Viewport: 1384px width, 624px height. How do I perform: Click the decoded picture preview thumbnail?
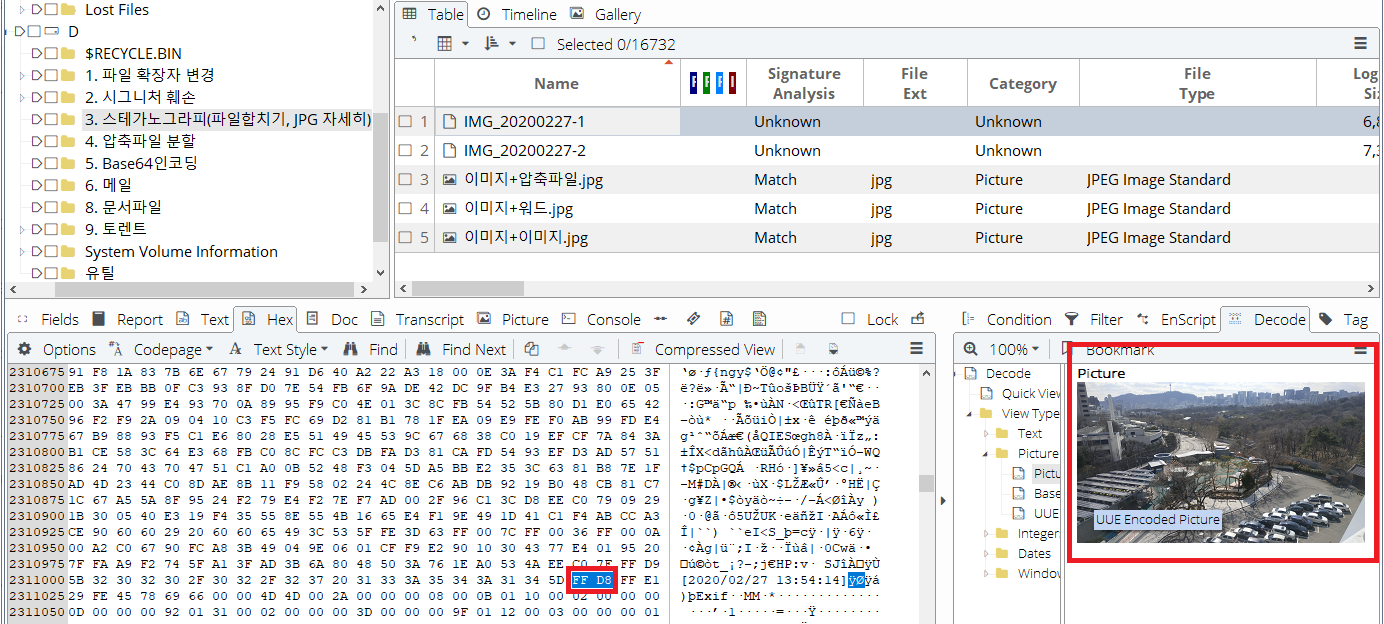coord(1220,462)
